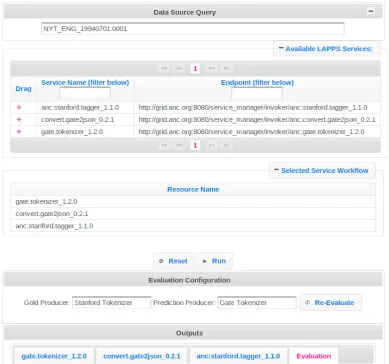This screenshot has width=389, height=364.
Task: Run the selected workflow
Action: pyautogui.click(x=215, y=261)
